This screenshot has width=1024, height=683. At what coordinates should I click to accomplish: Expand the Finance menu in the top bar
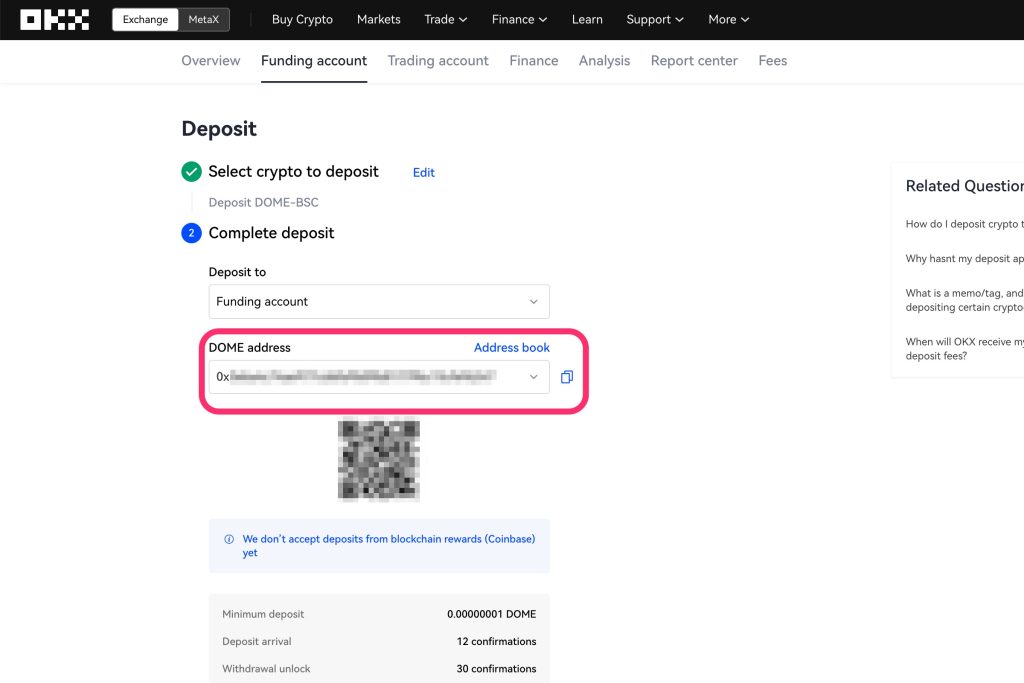519,19
